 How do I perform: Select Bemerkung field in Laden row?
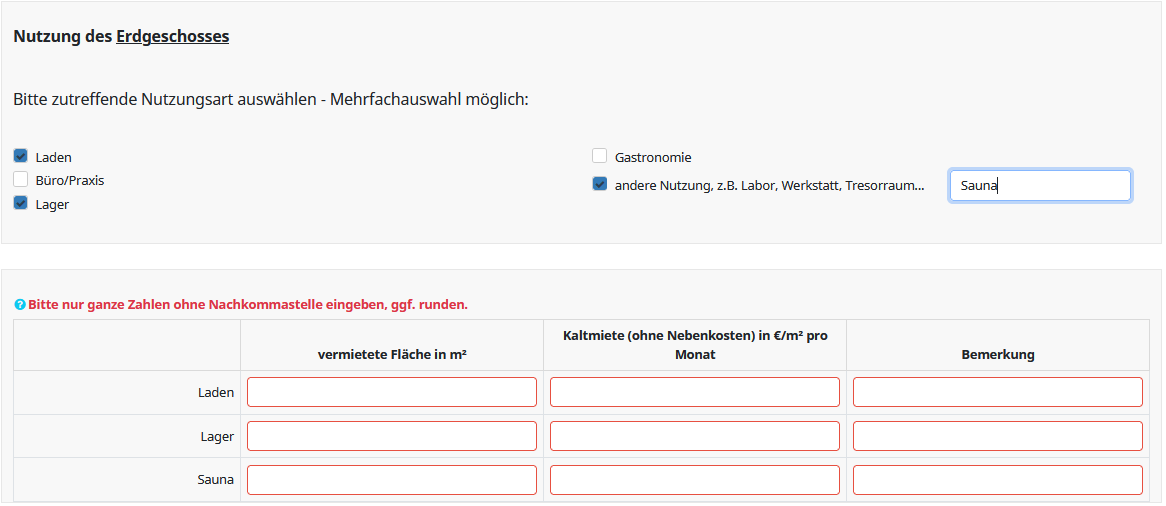click(998, 392)
